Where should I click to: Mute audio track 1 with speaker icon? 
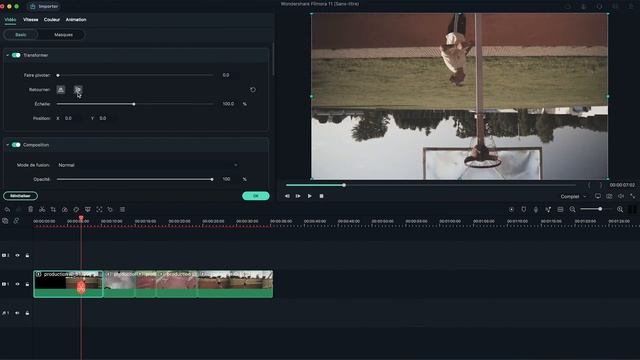coord(18,313)
